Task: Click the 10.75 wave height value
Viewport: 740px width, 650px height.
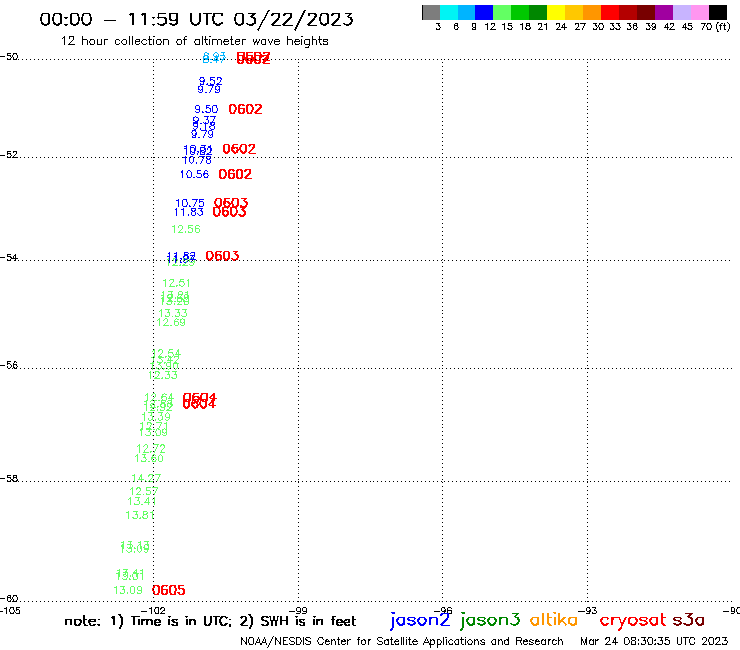Action: pos(190,203)
